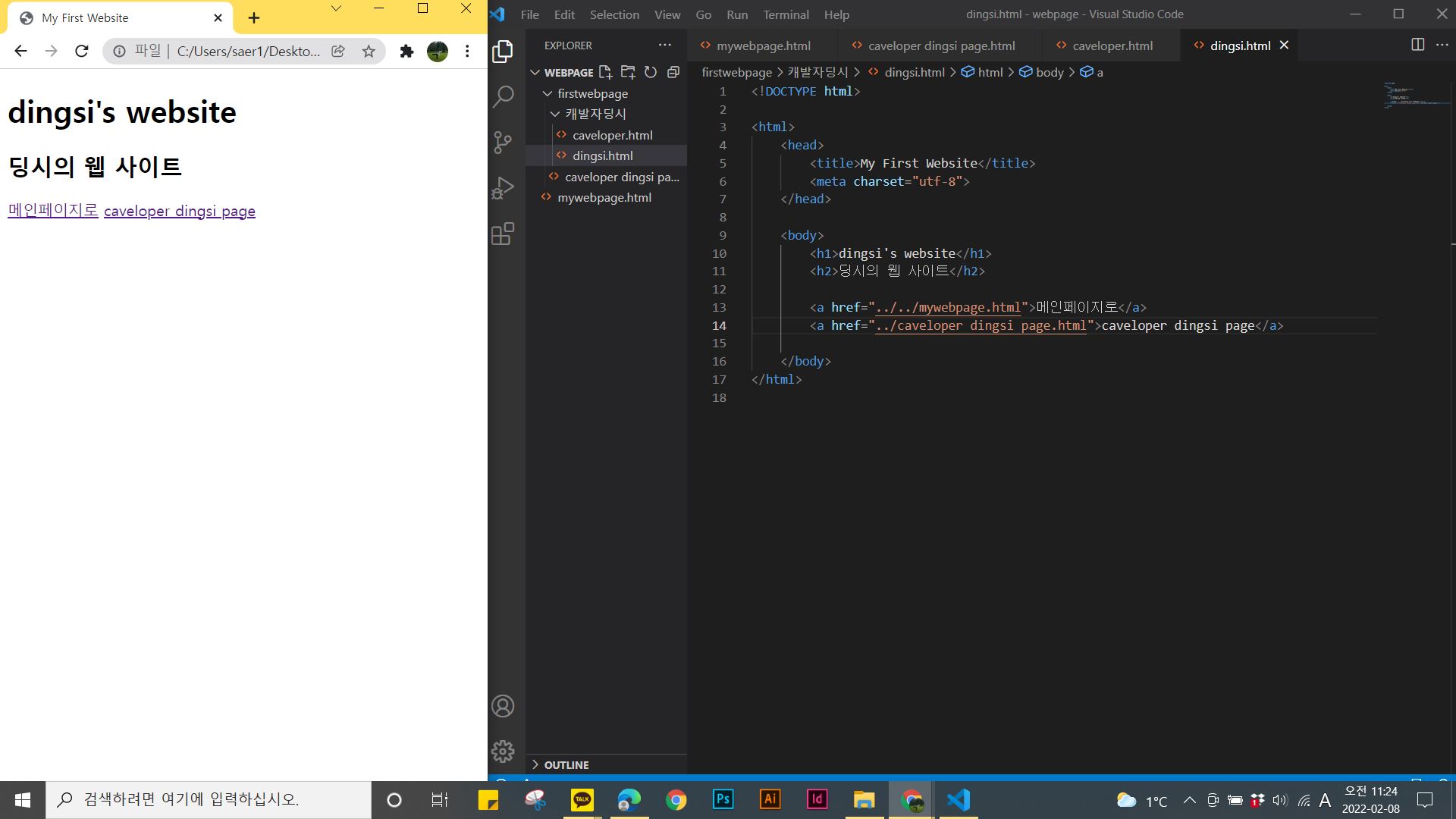
Task: Refresh the Explorer file tree
Action: pyautogui.click(x=651, y=72)
